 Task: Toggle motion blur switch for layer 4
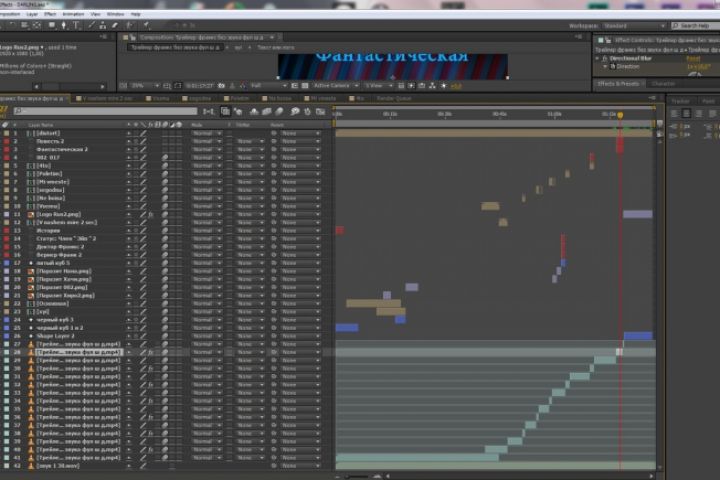point(165,158)
